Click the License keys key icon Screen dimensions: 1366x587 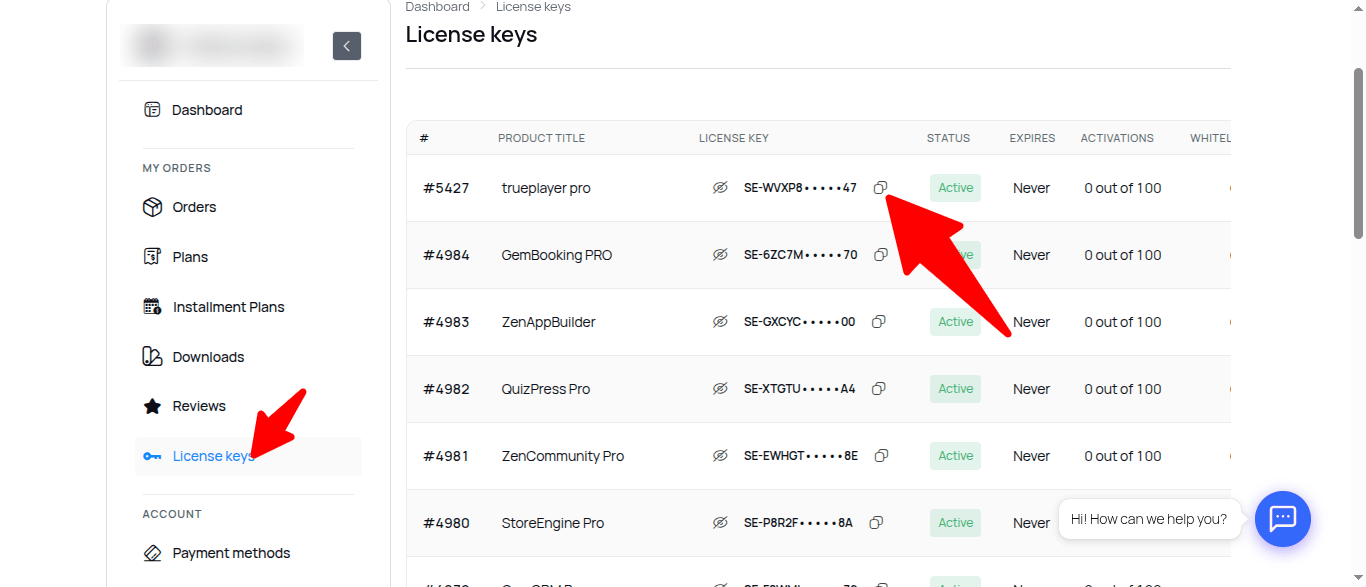coord(152,456)
